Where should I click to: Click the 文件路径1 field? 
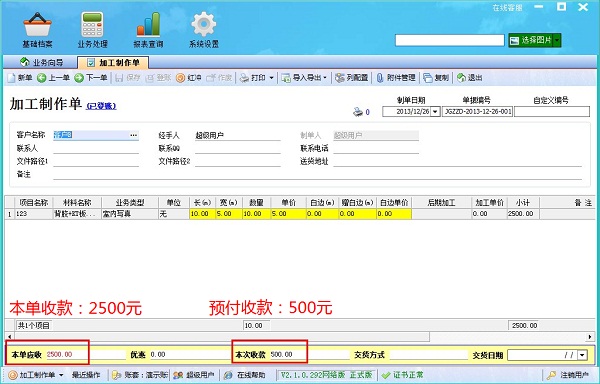click(96, 161)
